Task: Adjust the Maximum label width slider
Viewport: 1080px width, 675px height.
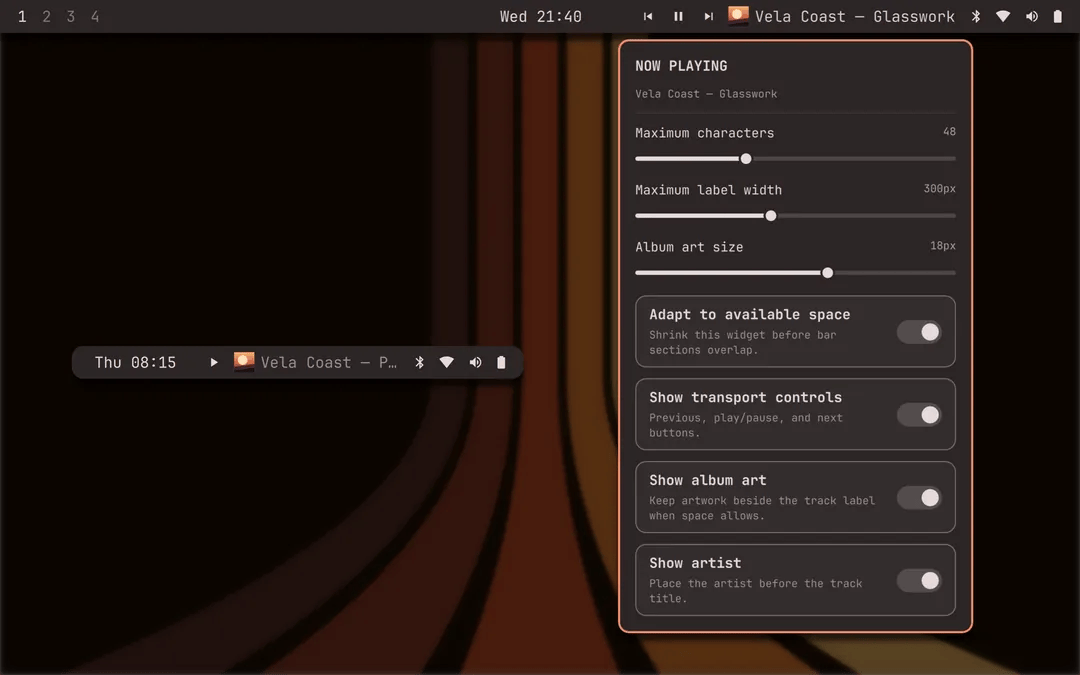Action: click(795, 216)
